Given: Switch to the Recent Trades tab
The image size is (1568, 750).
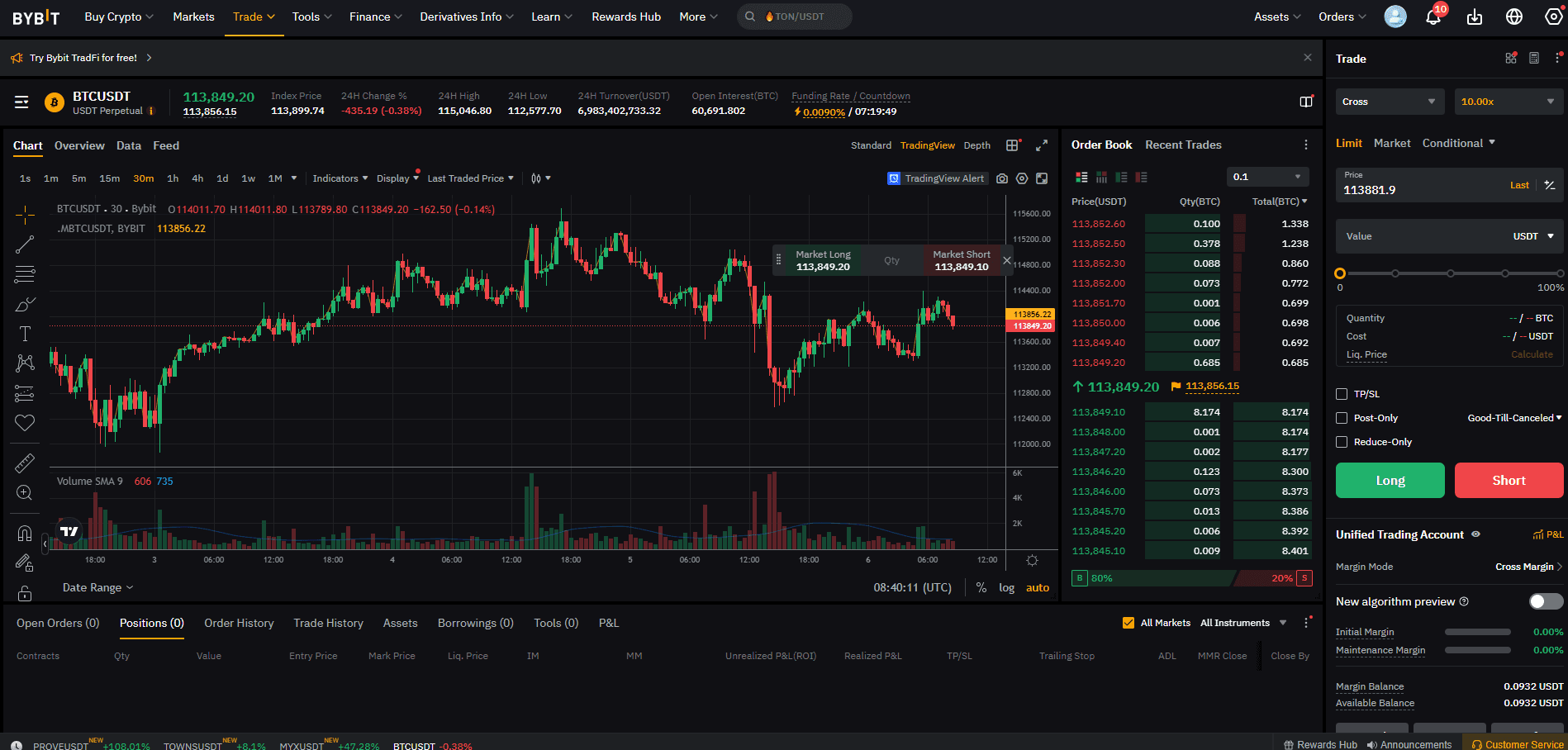Looking at the screenshot, I should pyautogui.click(x=1183, y=145).
